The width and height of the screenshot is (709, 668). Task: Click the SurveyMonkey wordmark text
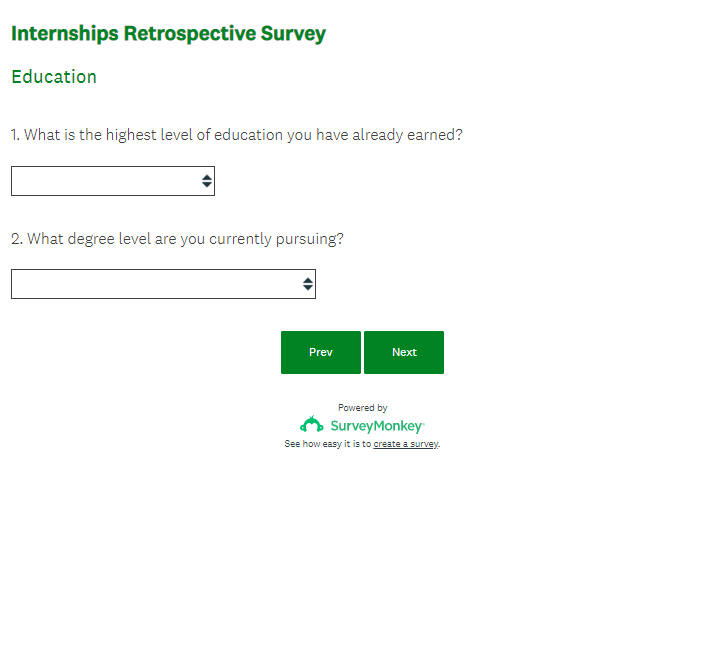376,426
